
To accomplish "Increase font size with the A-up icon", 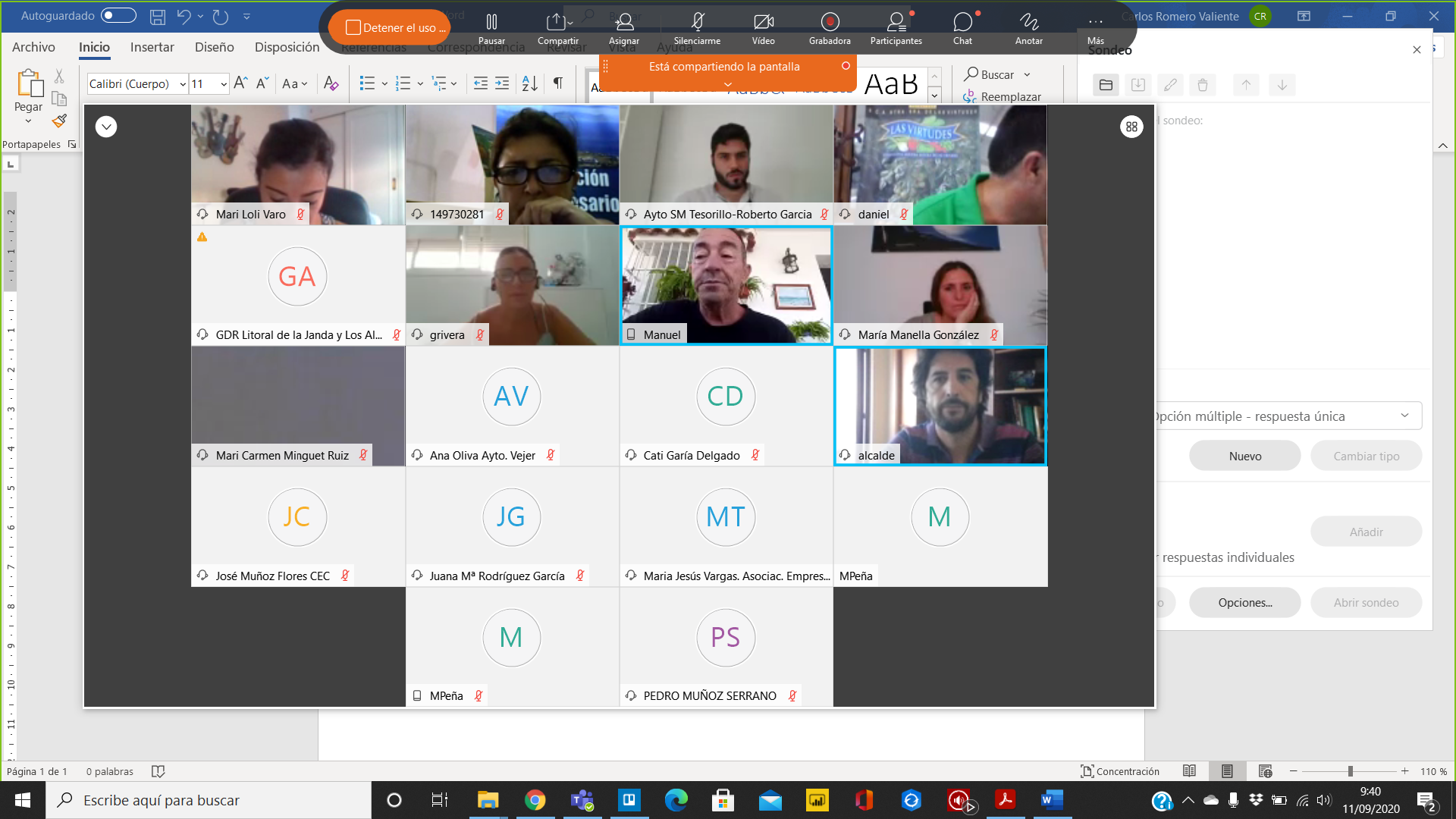I will click(240, 83).
